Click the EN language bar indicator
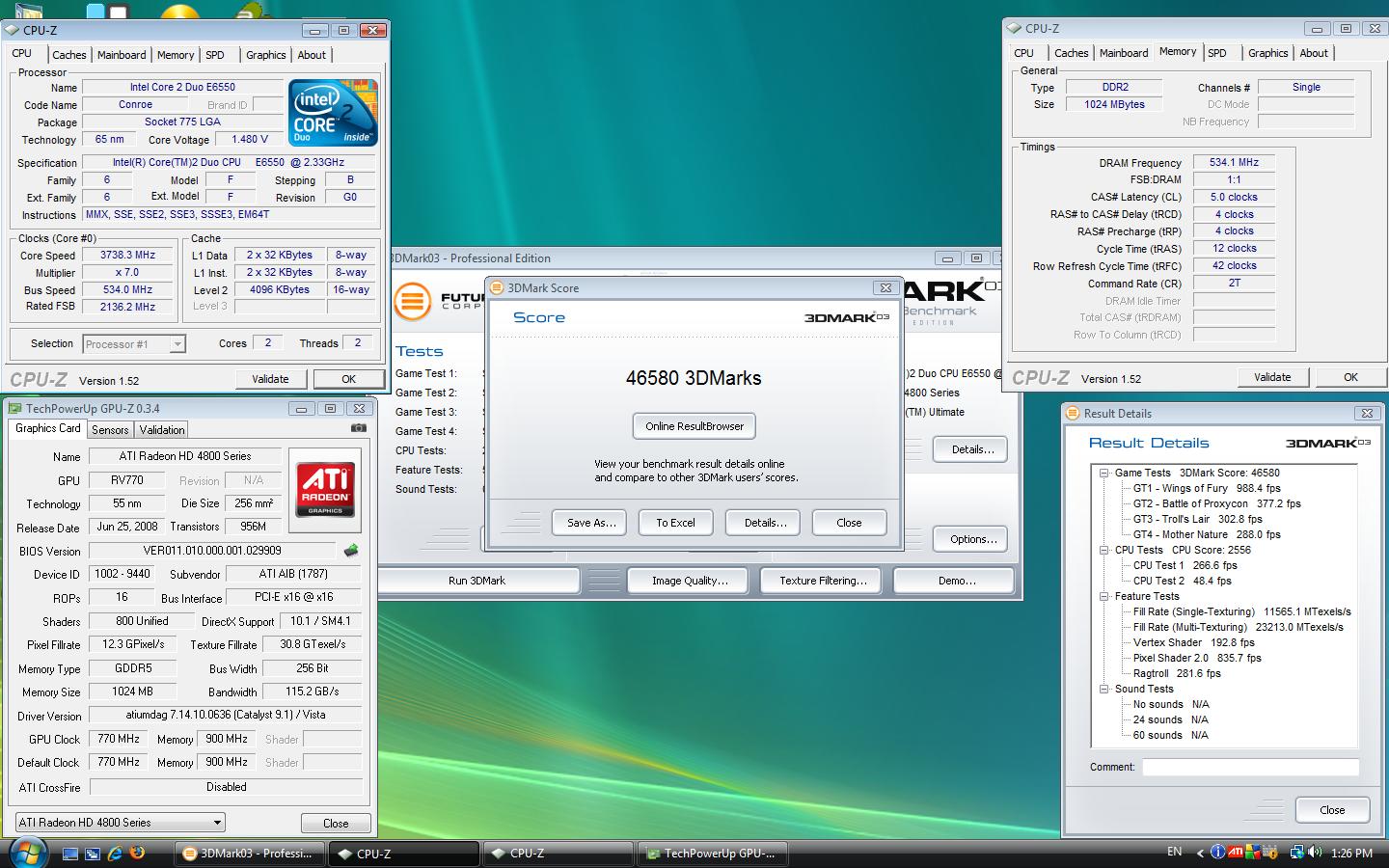1389x868 pixels. [1174, 852]
